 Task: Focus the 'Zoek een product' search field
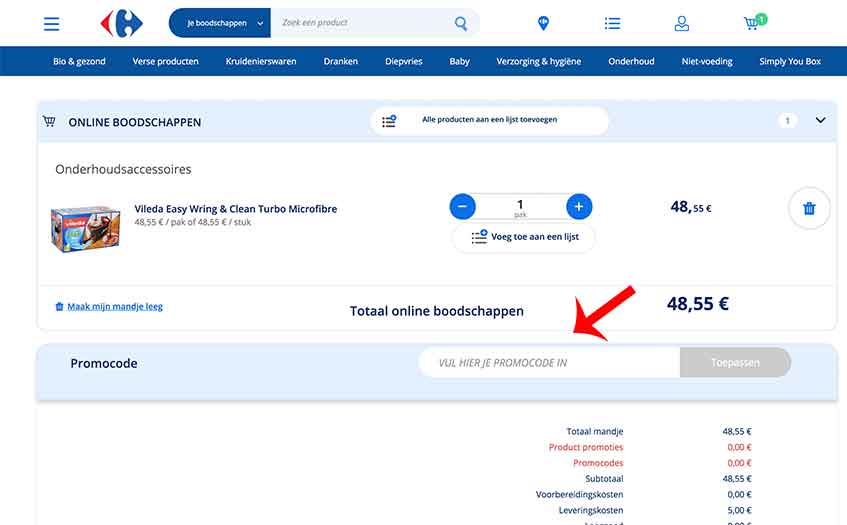coord(362,23)
